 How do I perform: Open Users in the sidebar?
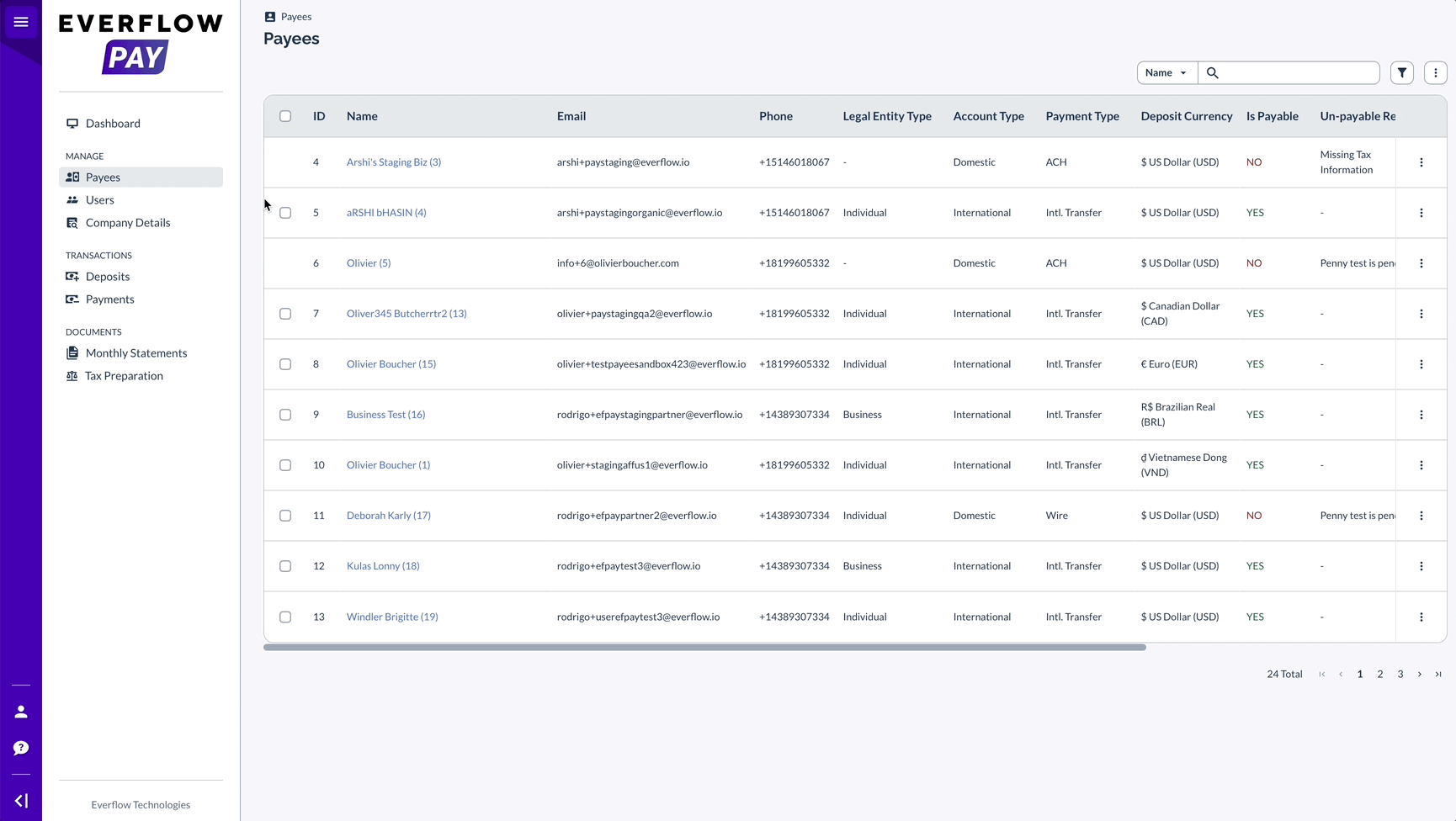[141, 200]
